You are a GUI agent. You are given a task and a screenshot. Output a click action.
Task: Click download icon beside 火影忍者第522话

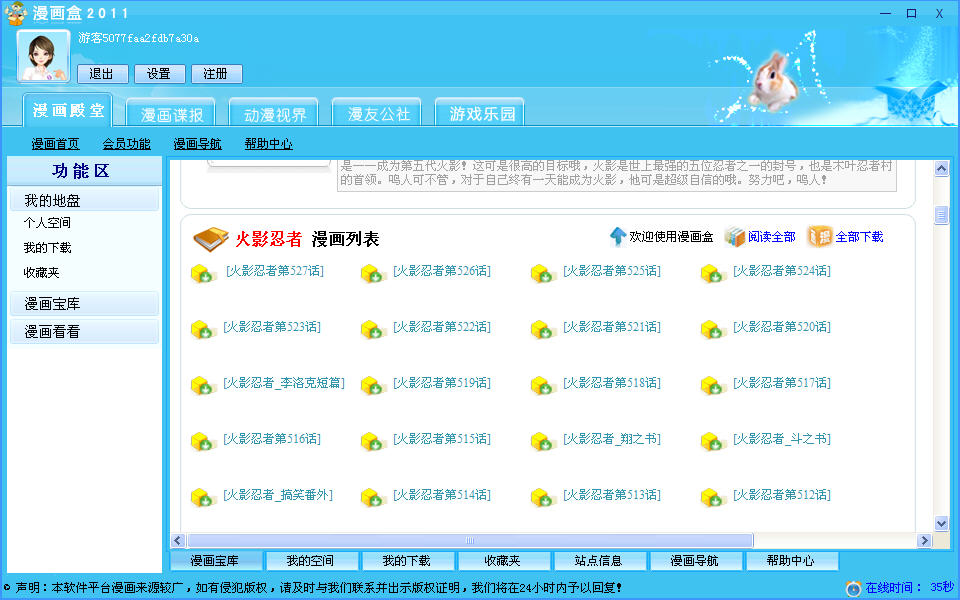373,329
